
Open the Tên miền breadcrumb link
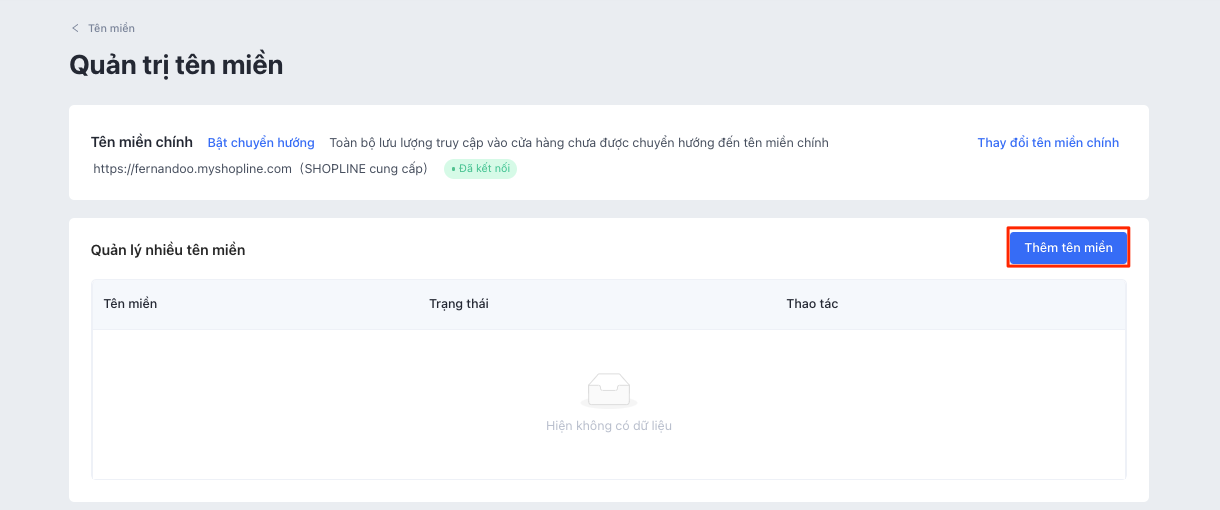pos(111,28)
